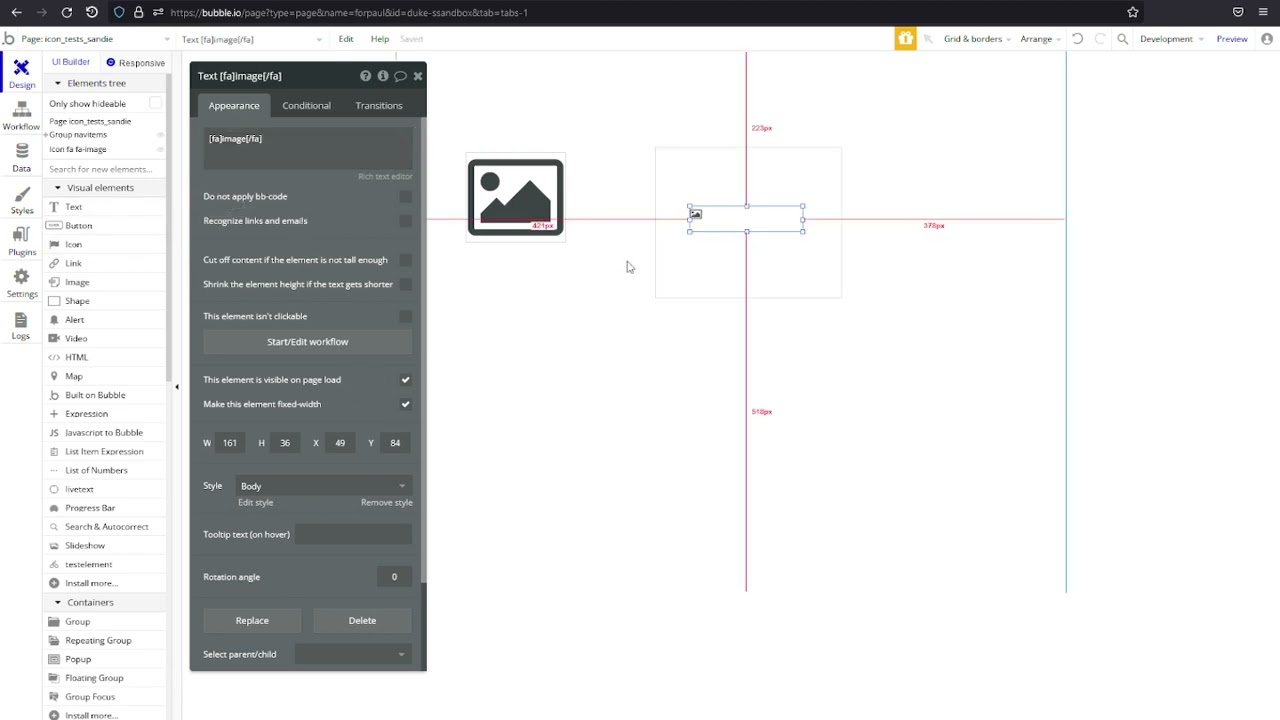Click the info icon in property panel
The height and width of the screenshot is (720, 1280).
pos(383,76)
